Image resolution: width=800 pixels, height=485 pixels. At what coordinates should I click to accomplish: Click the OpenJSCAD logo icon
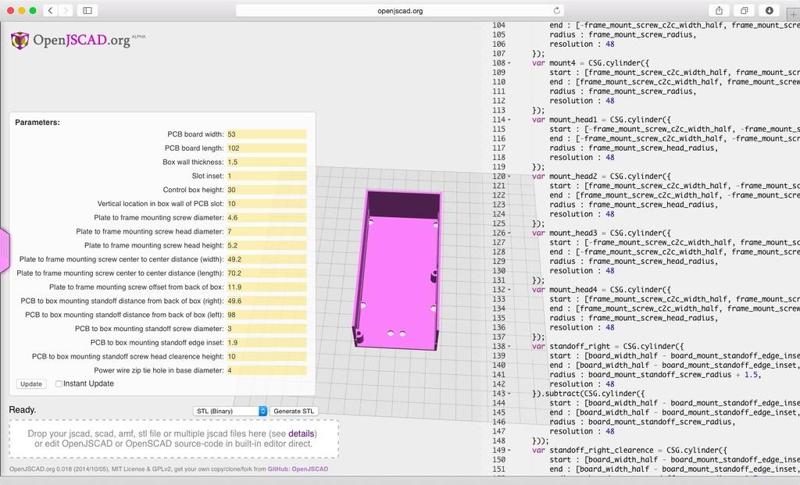21,41
